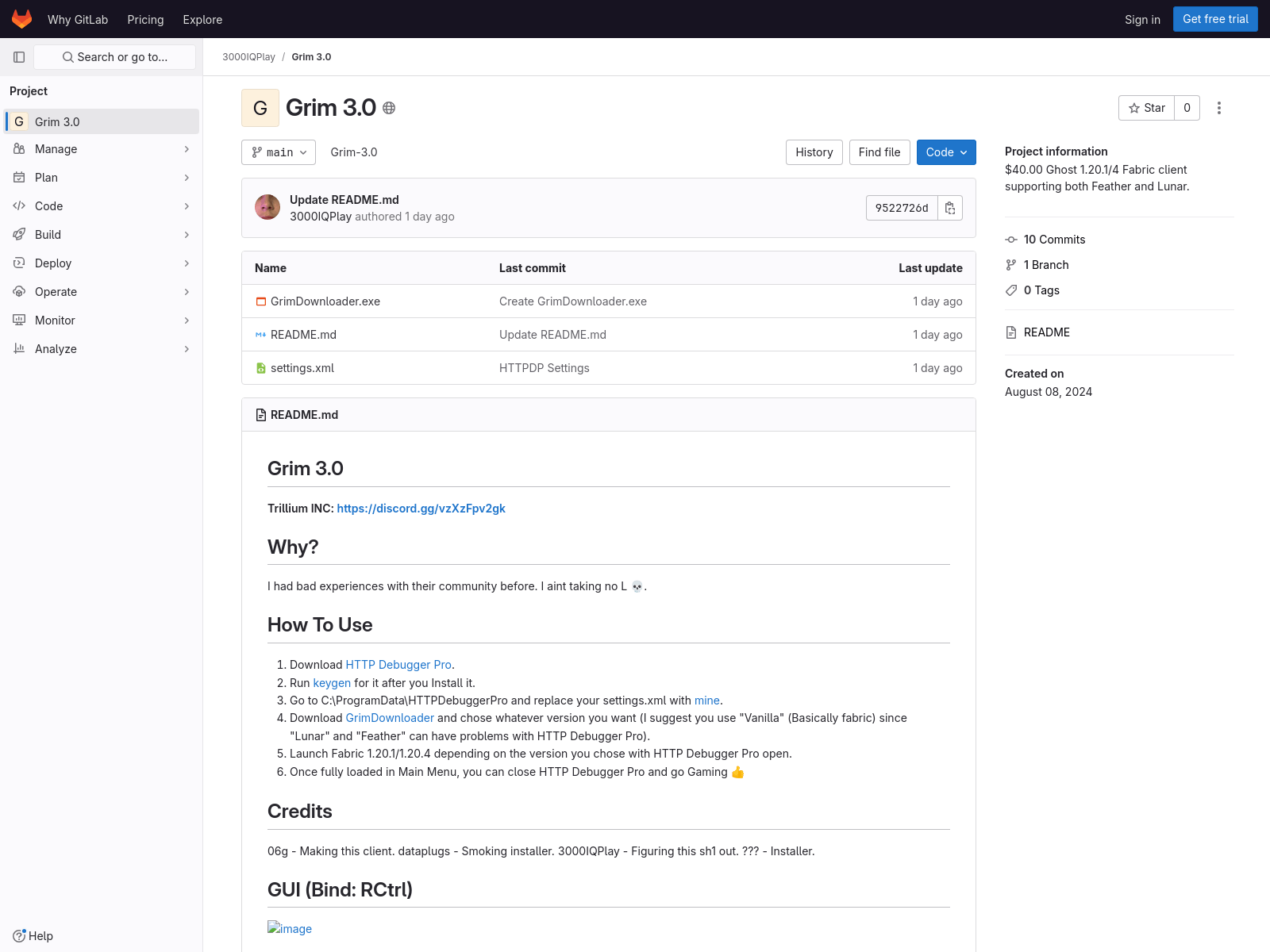Click the star count showing 0
1270x952 pixels.
pyautogui.click(x=1187, y=108)
